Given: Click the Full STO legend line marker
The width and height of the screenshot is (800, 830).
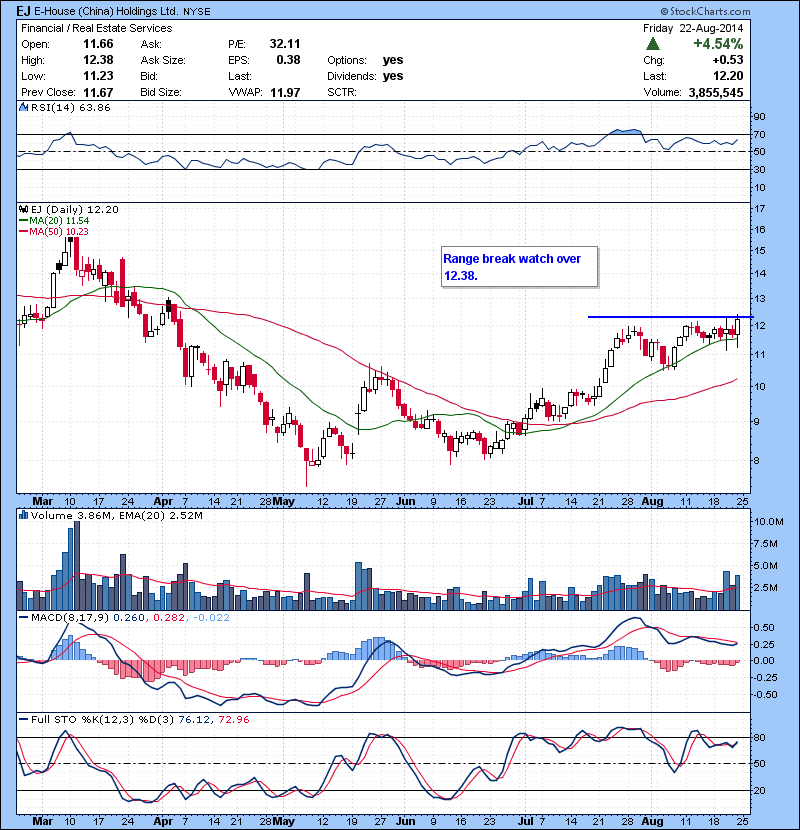Looking at the screenshot, I should pos(23,719).
